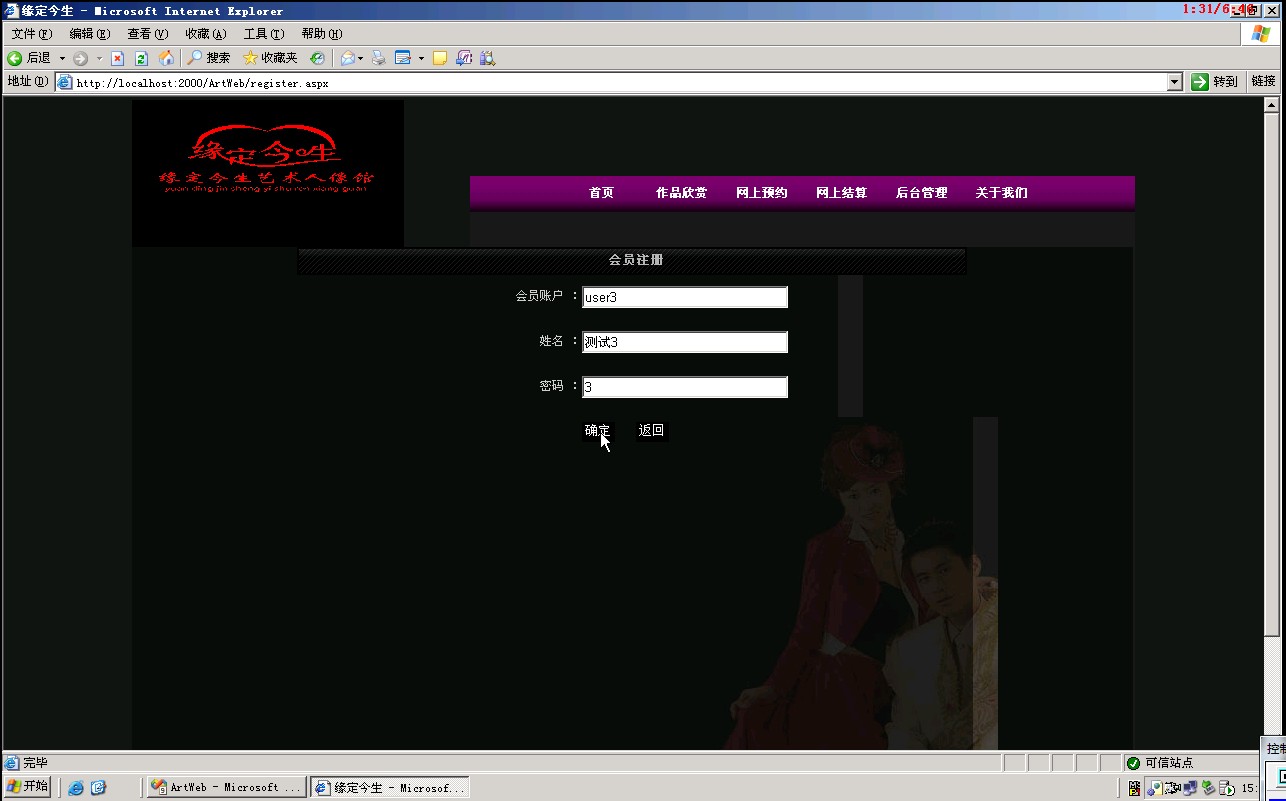This screenshot has width=1286, height=801.
Task: Click the 可信站点 trusted sites status indicator
Action: point(1160,763)
